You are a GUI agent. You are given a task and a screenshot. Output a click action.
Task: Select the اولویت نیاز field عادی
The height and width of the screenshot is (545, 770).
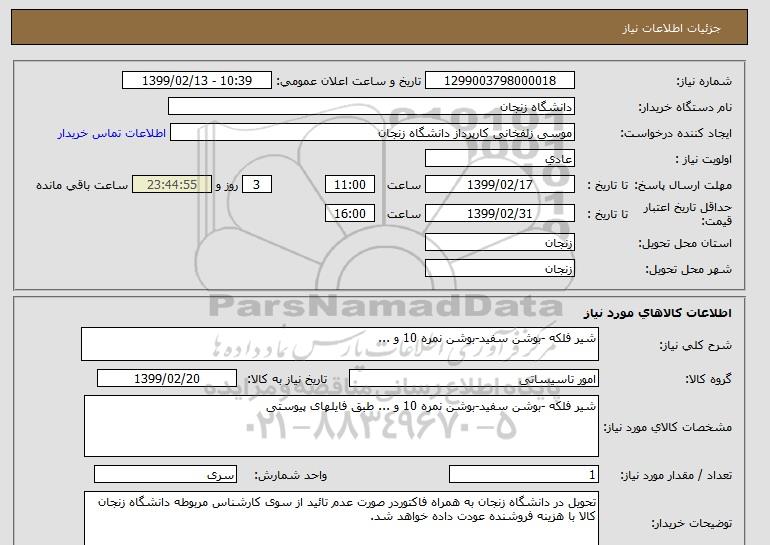click(x=499, y=159)
